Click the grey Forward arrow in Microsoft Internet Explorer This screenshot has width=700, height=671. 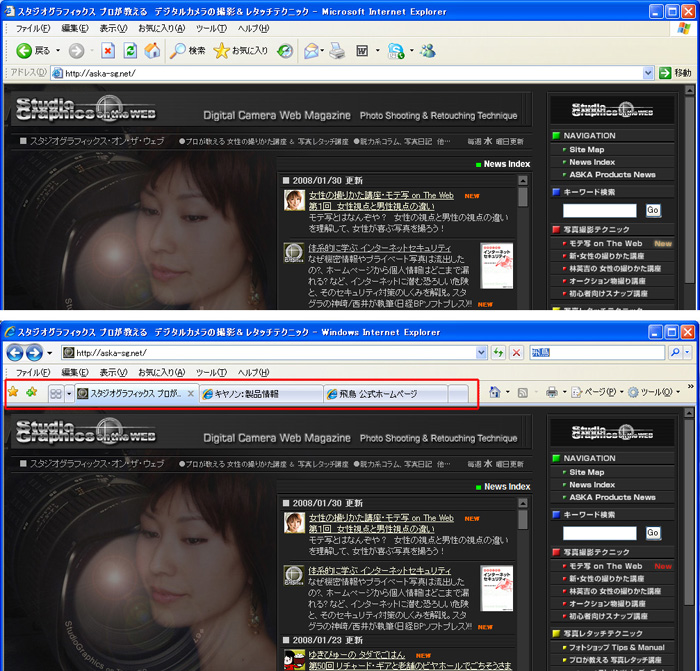[76, 51]
